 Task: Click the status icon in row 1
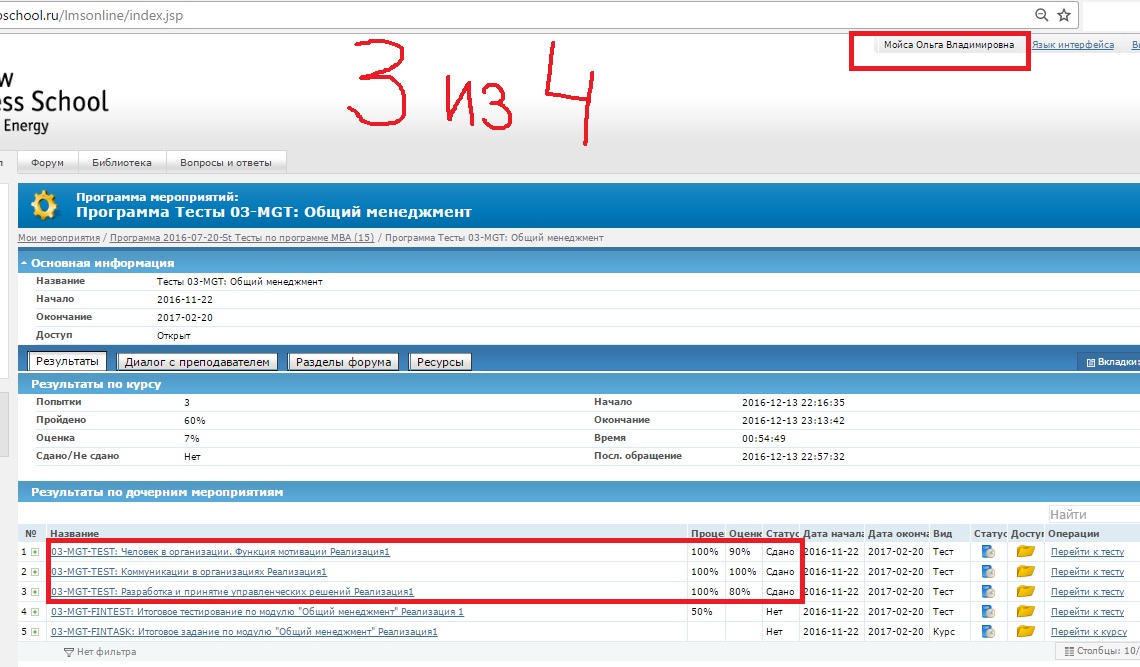tap(988, 552)
